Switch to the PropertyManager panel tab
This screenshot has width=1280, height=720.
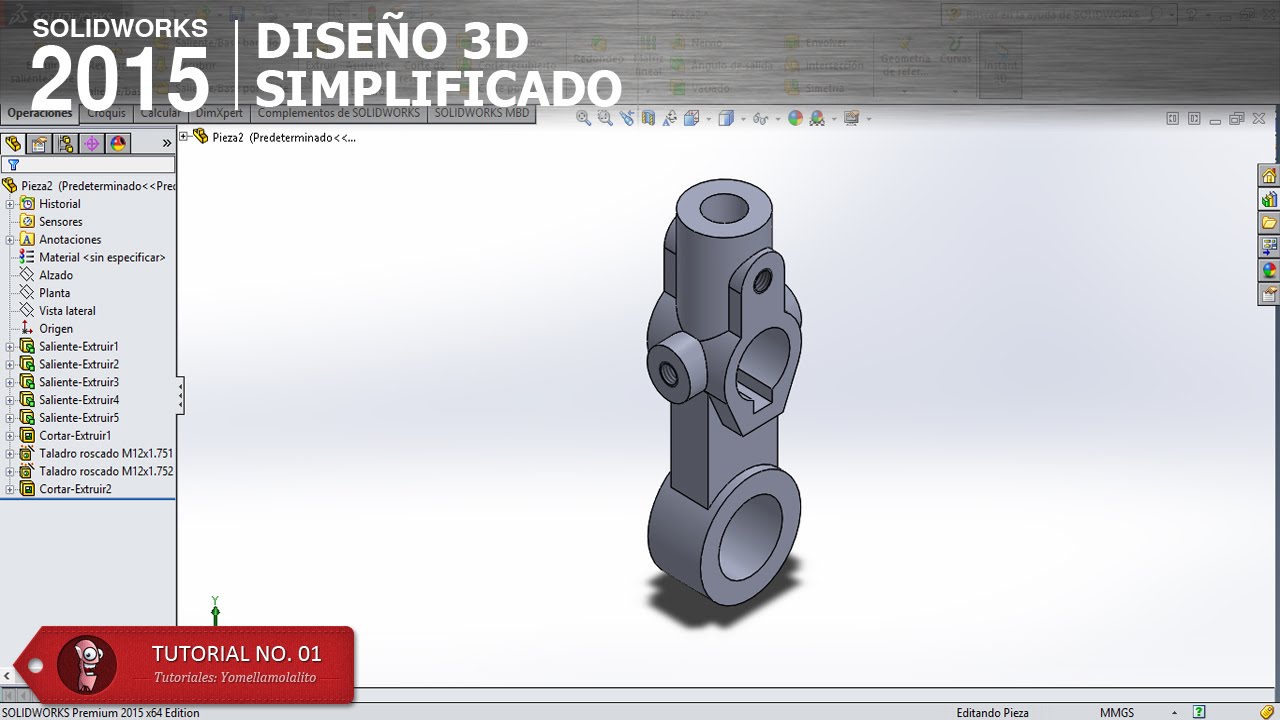tap(39, 143)
